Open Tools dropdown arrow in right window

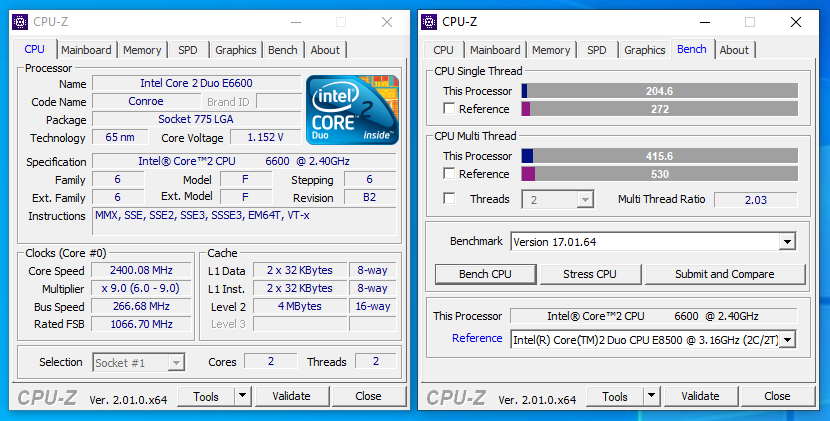(x=652, y=396)
